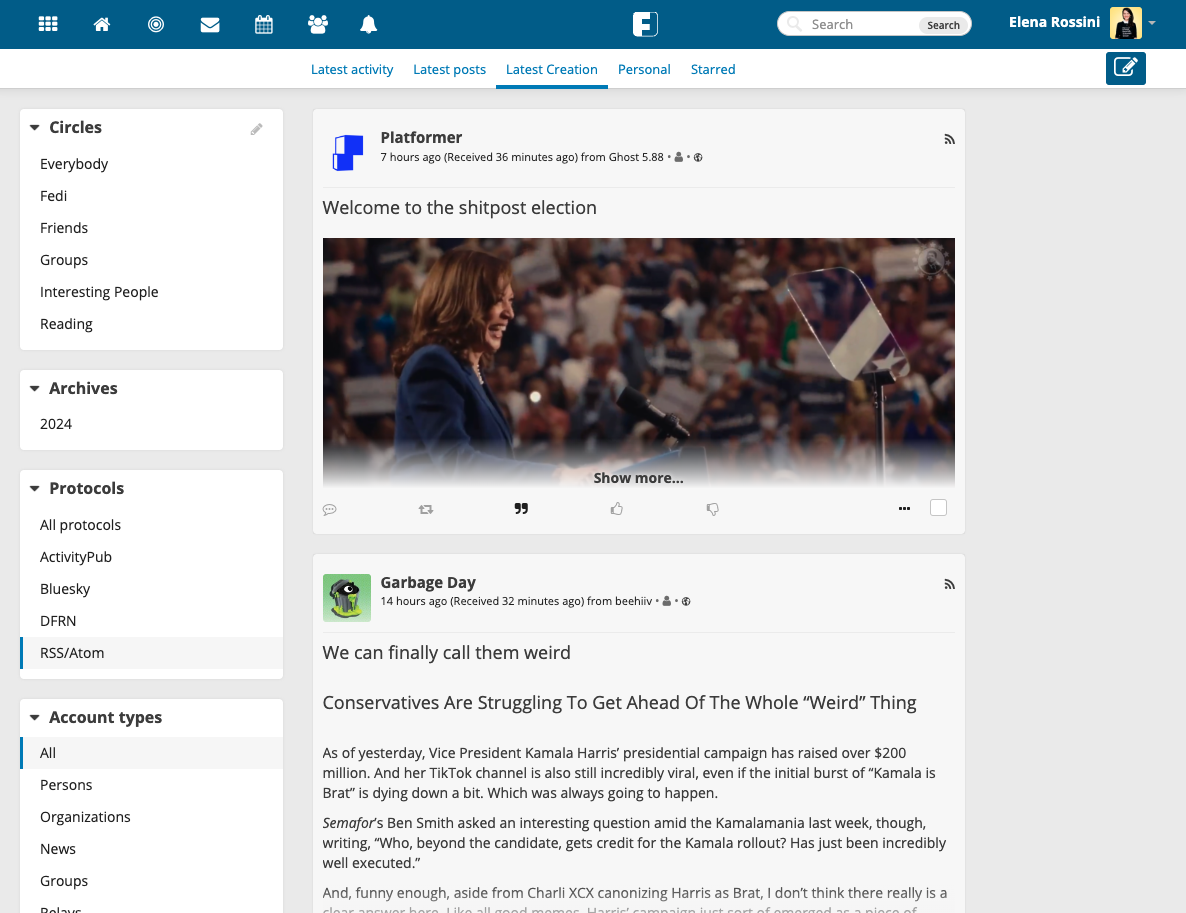The width and height of the screenshot is (1186, 913).
Task: Switch to the Starred tab
Action: (x=713, y=69)
